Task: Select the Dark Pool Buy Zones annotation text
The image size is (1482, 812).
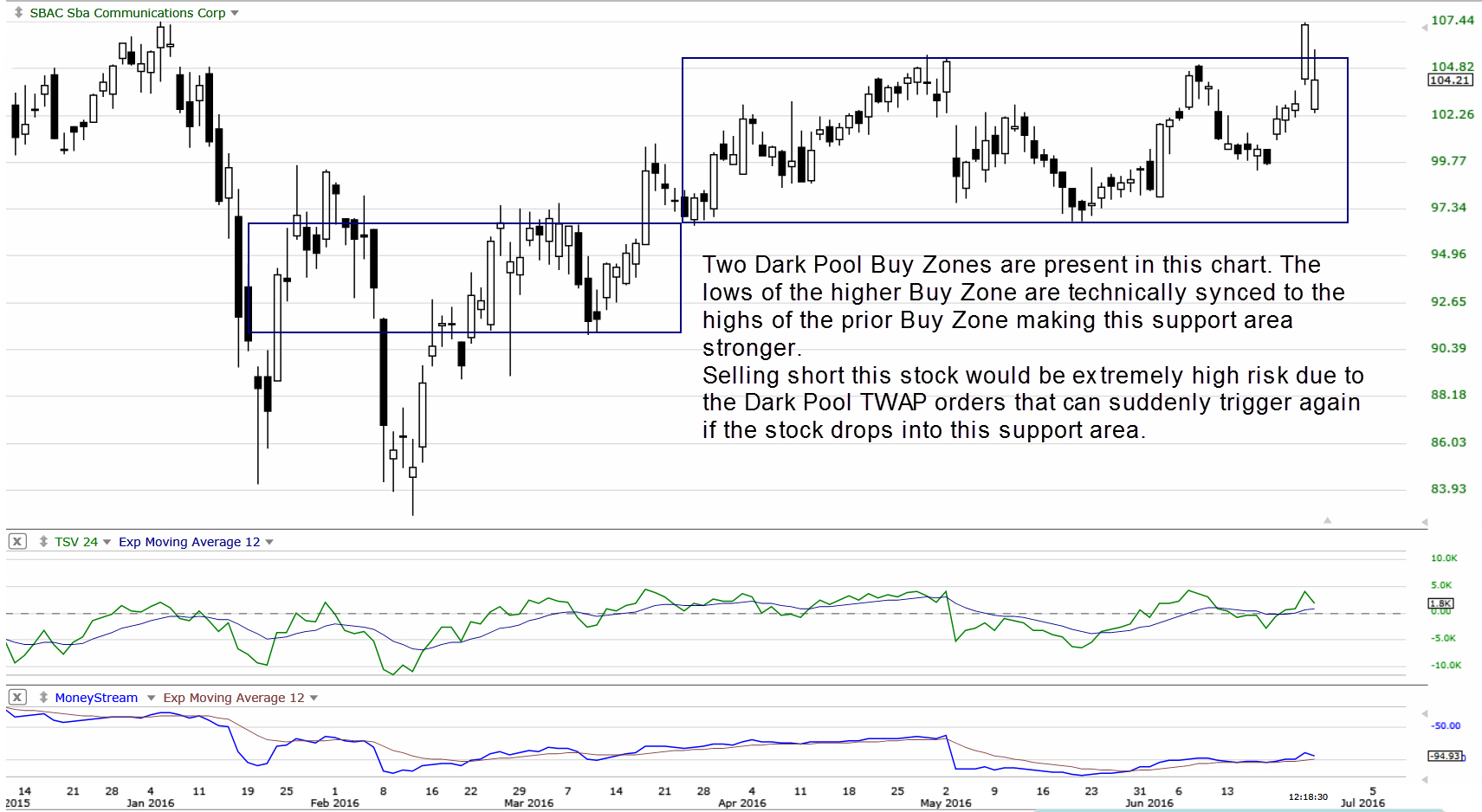Action: click(1031, 347)
